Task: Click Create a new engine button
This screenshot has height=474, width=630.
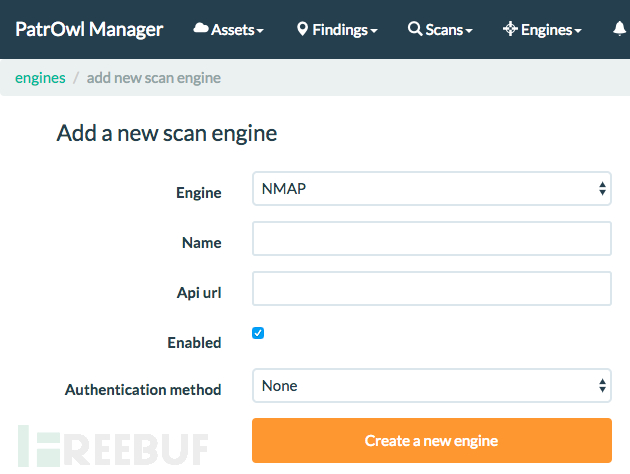Action: 432,441
